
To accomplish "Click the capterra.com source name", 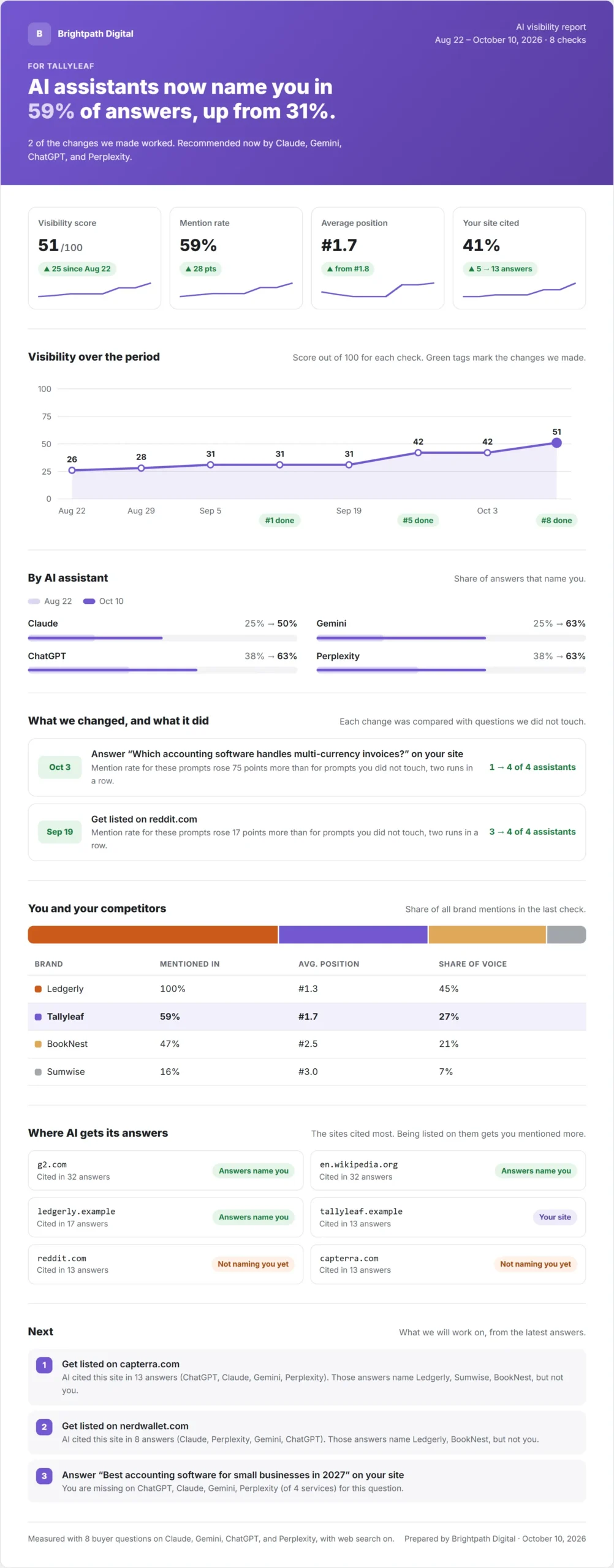I will (x=349, y=1258).
